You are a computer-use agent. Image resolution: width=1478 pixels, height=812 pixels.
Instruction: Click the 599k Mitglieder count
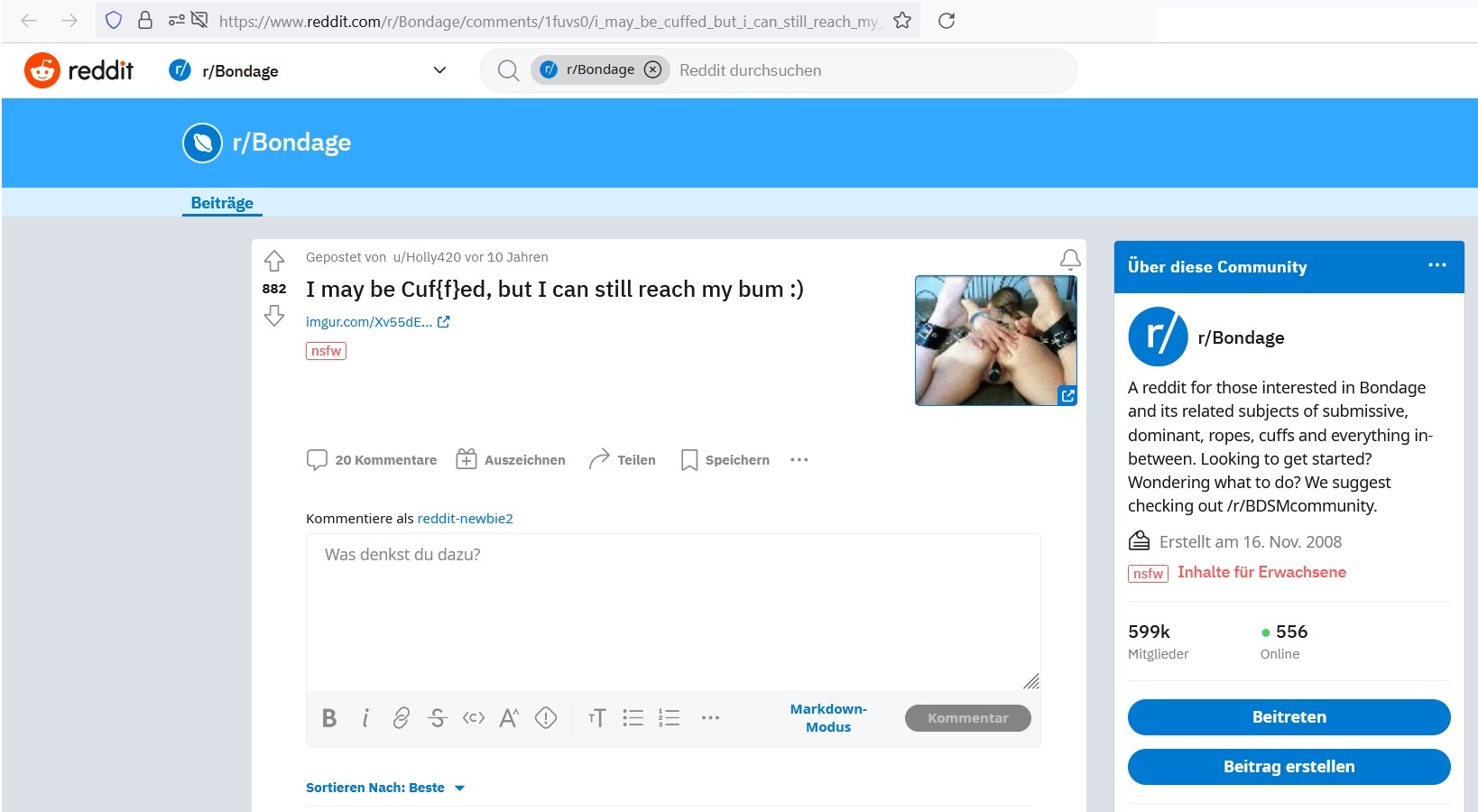click(1158, 641)
